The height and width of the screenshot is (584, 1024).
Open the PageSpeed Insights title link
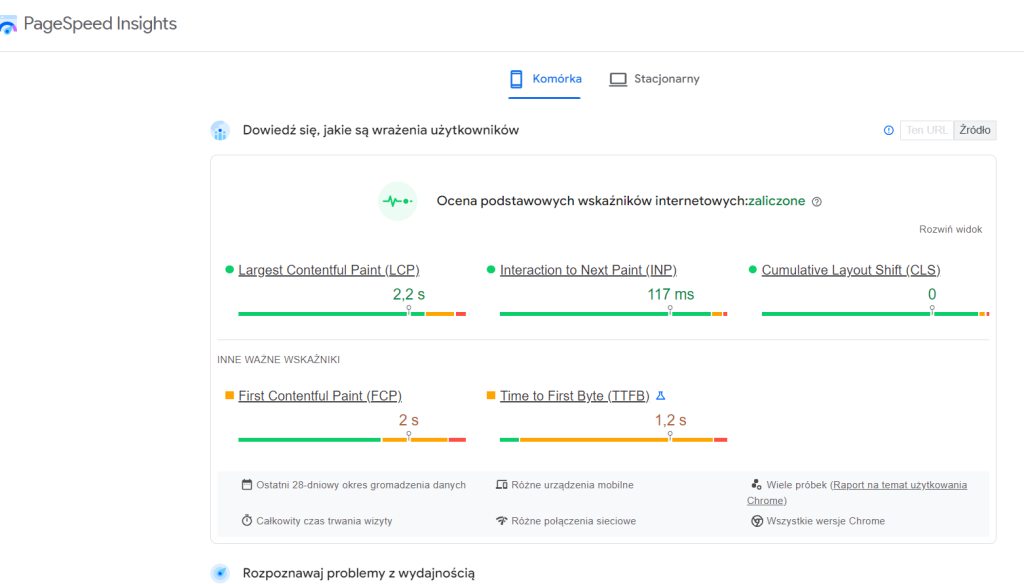(x=100, y=24)
